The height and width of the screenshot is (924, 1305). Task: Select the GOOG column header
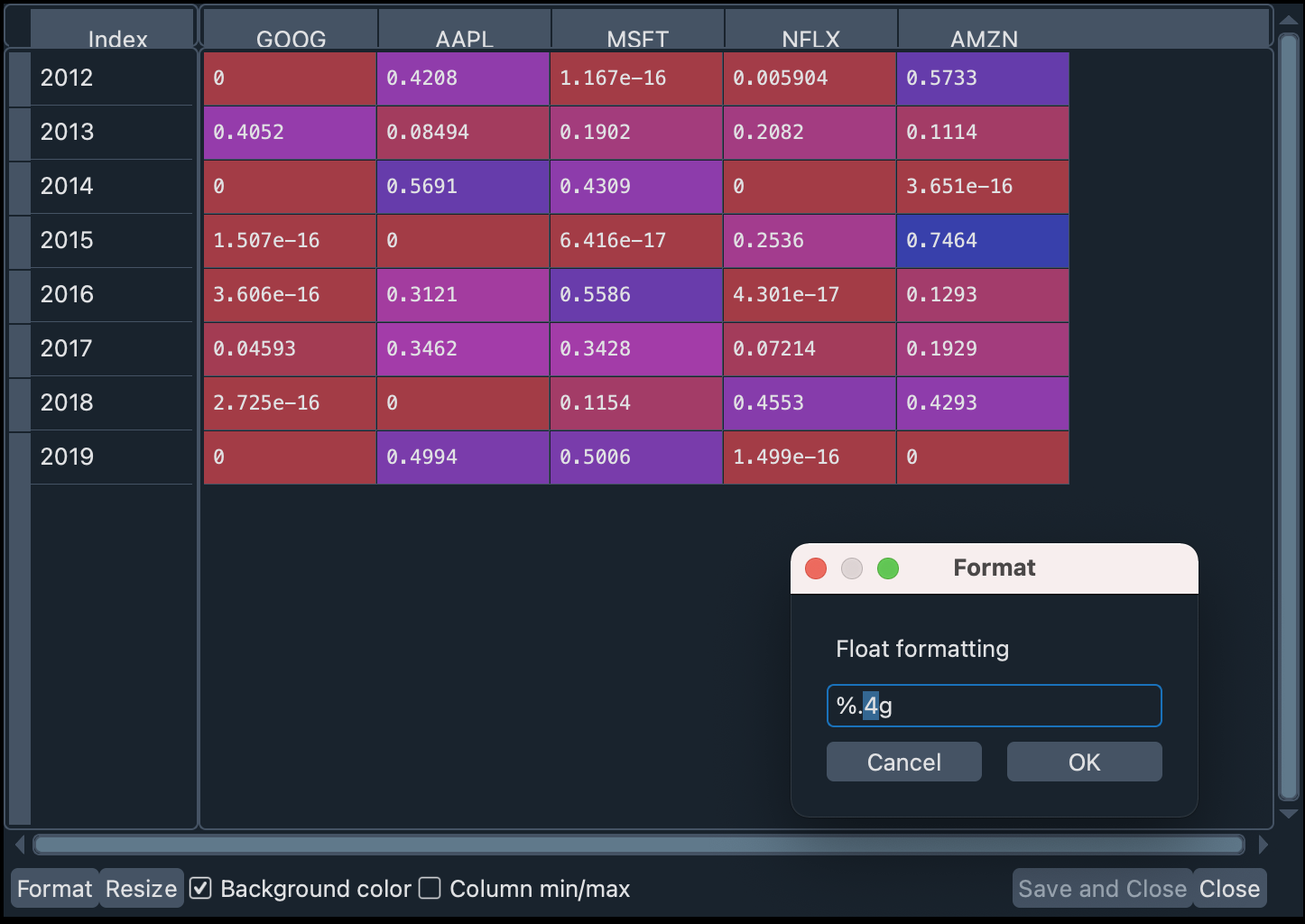click(291, 36)
